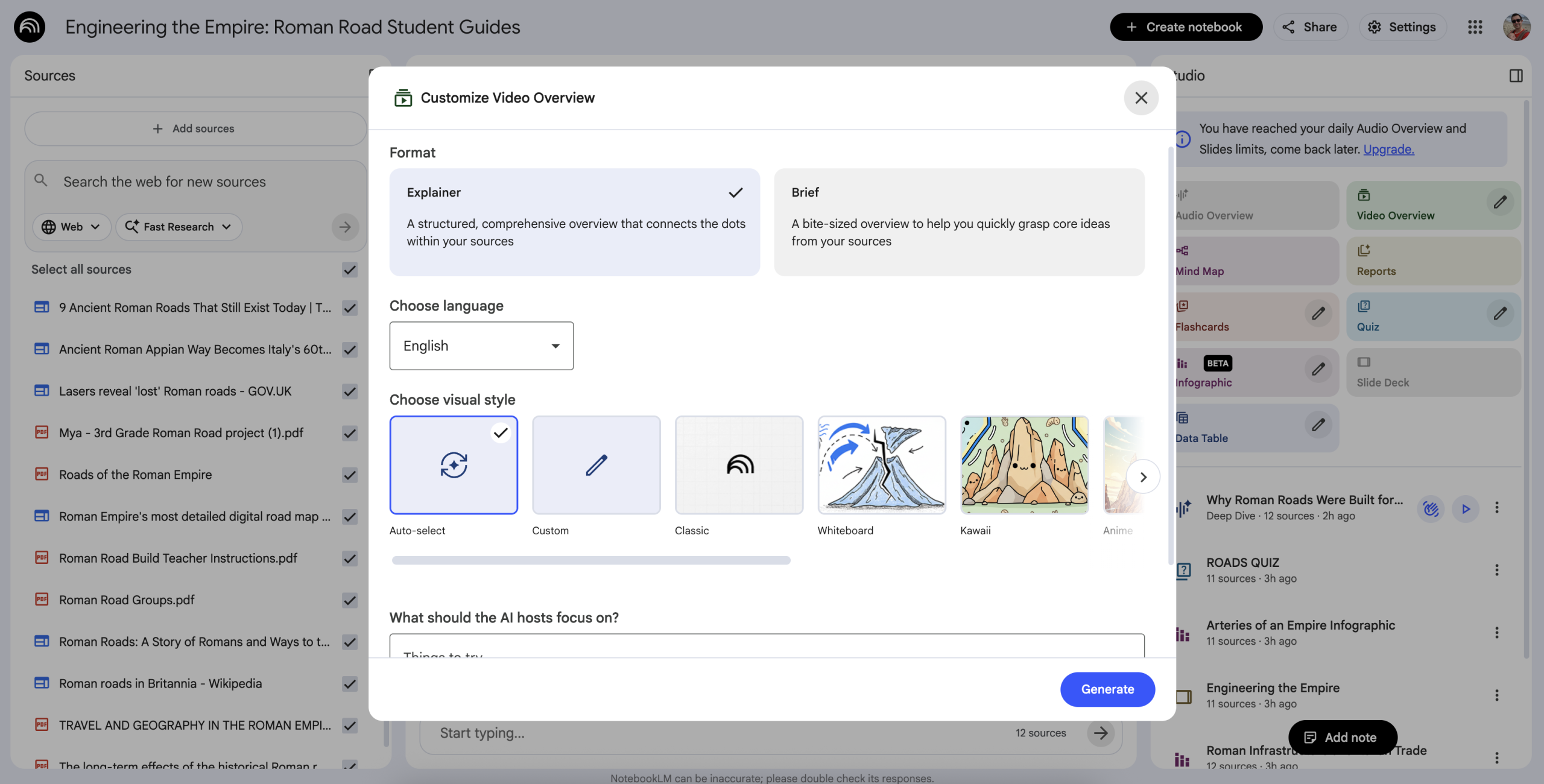The height and width of the screenshot is (784, 1544).
Task: Open the more options menu for ROADS QUIZ
Action: coord(1496,570)
